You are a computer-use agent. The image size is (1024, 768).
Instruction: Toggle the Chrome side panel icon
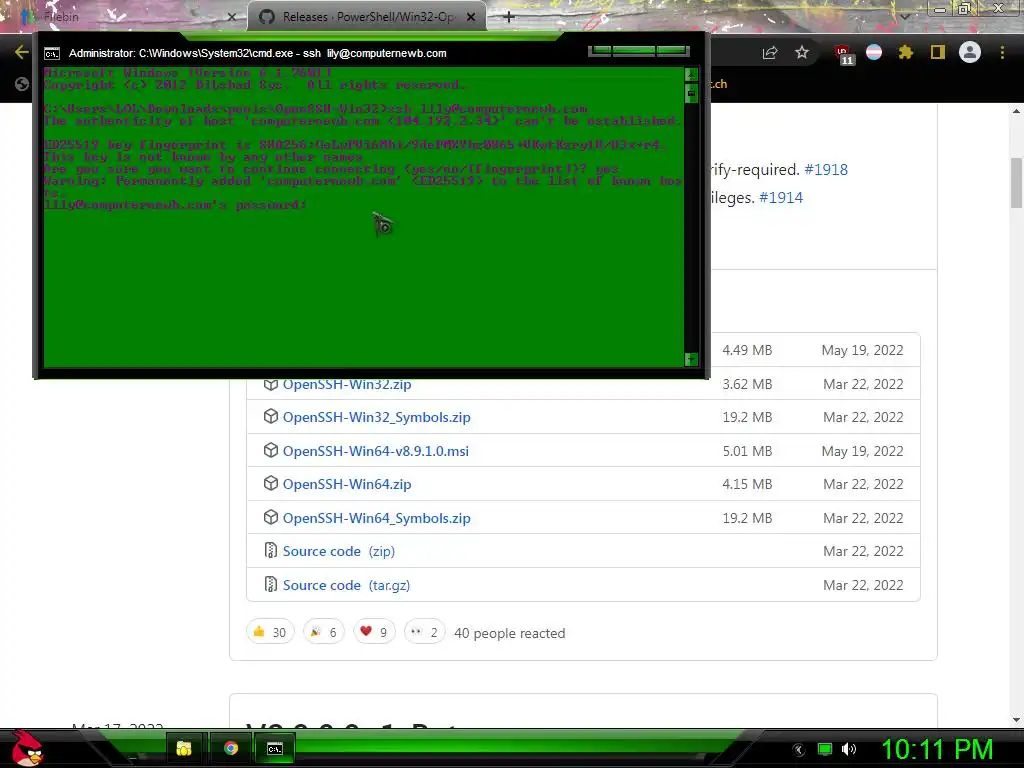click(938, 52)
